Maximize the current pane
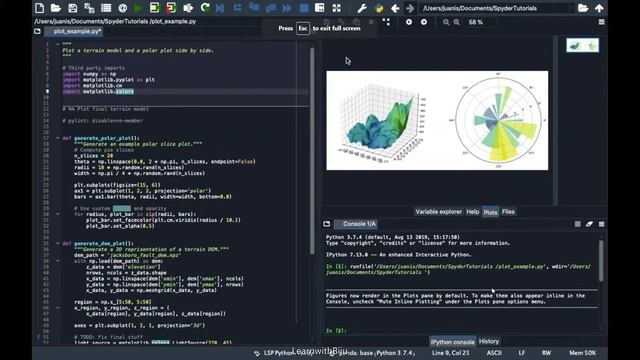 (x=320, y=8)
